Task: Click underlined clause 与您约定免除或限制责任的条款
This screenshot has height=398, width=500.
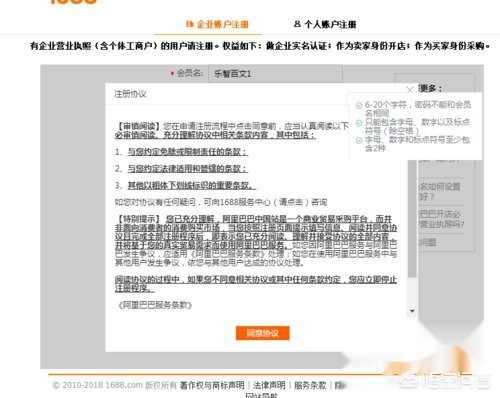Action: pos(188,152)
